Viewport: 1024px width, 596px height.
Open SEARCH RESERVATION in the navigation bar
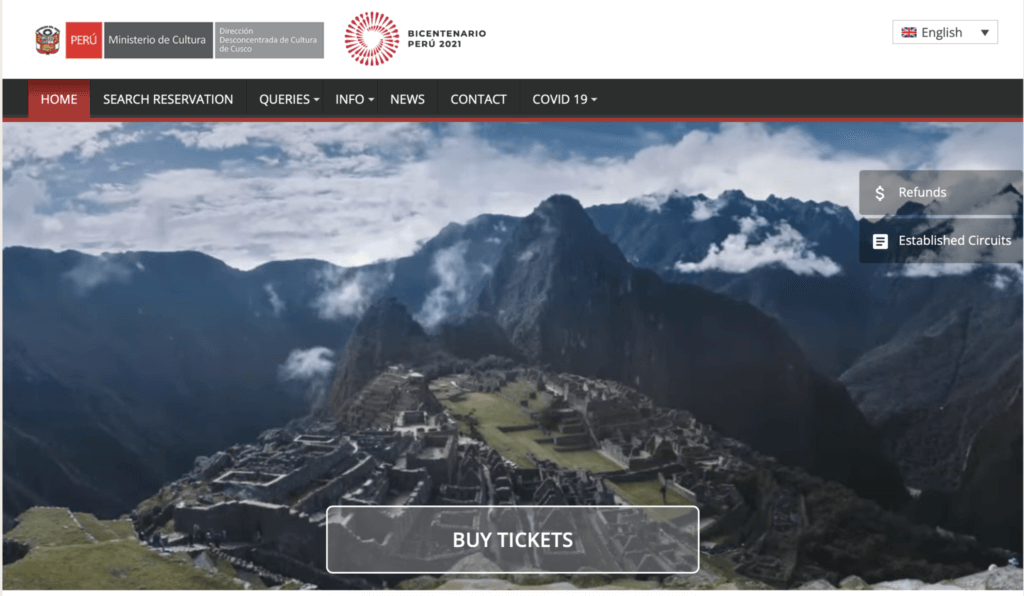[168, 99]
